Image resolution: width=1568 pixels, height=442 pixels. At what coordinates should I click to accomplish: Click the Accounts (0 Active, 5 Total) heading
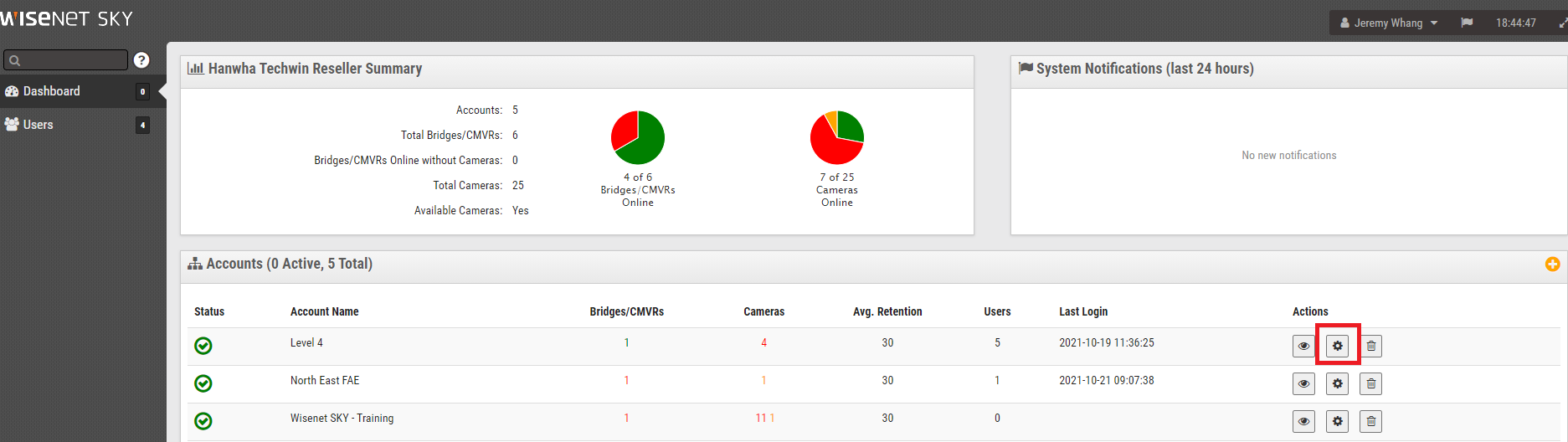[x=289, y=264]
